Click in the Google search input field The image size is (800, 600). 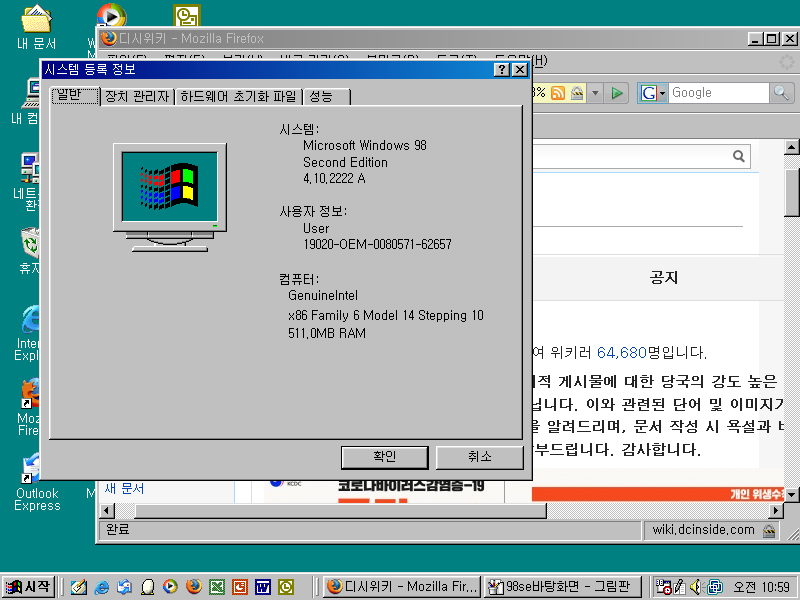click(716, 93)
